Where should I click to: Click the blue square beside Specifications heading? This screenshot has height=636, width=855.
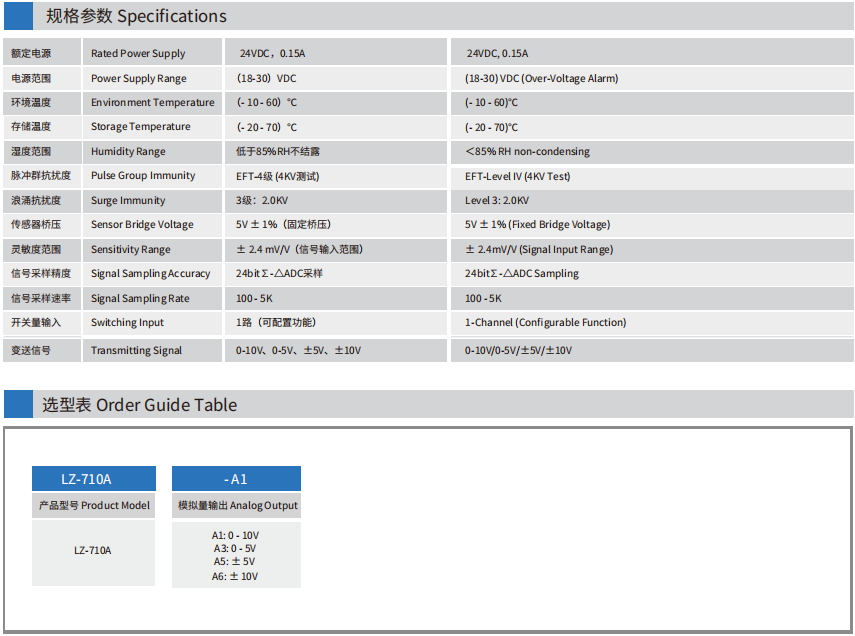pyautogui.click(x=18, y=16)
